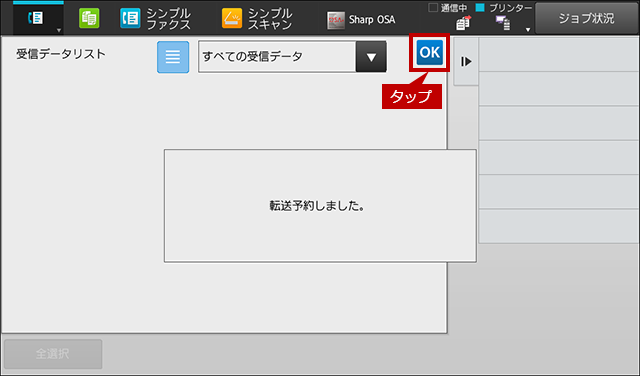Expand the action panel arrow tab
640x376 pixels.
tap(466, 62)
